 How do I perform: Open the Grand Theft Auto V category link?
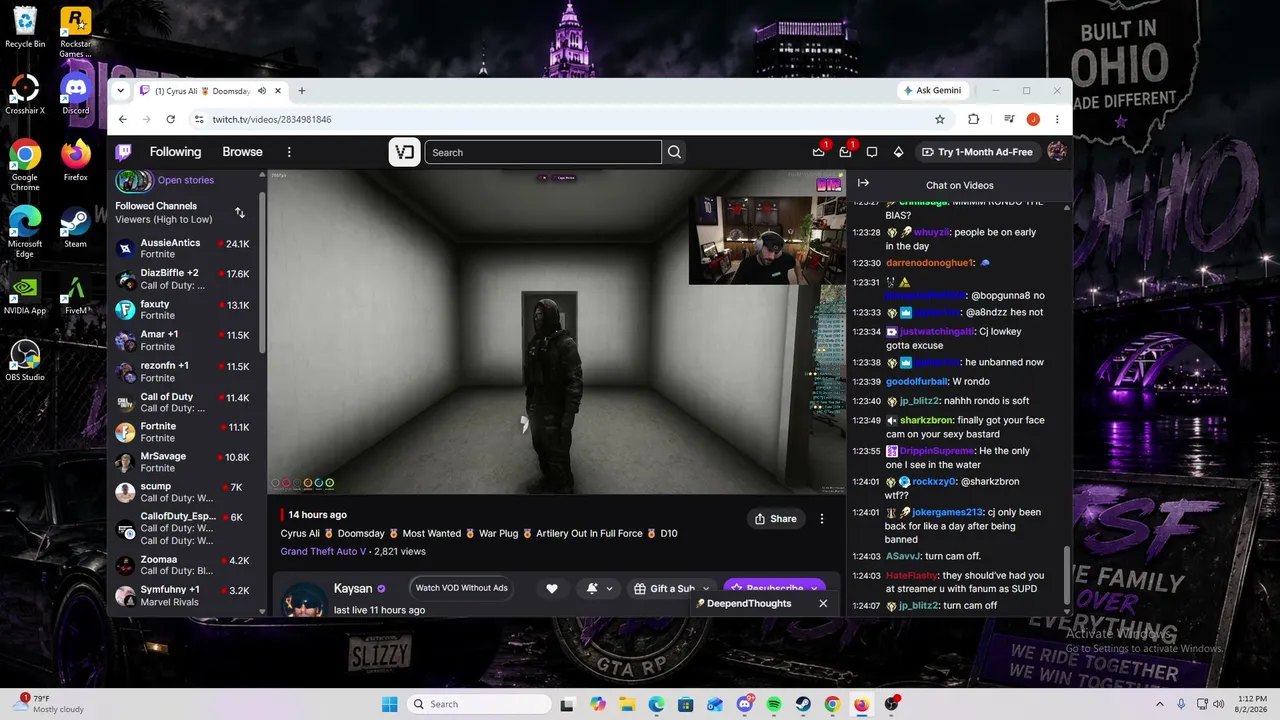tap(321, 551)
